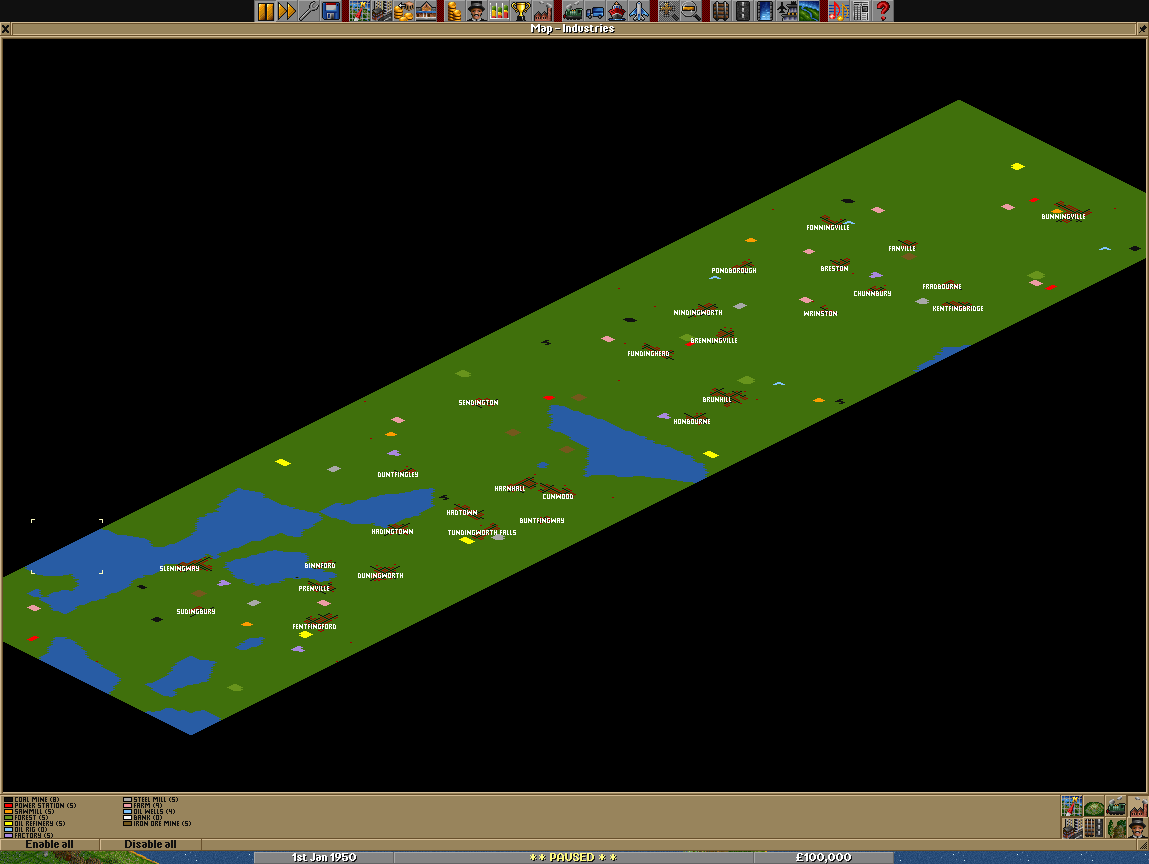Click the Map - Industries title bar
Image resolution: width=1149 pixels, height=864 pixels.
point(573,29)
